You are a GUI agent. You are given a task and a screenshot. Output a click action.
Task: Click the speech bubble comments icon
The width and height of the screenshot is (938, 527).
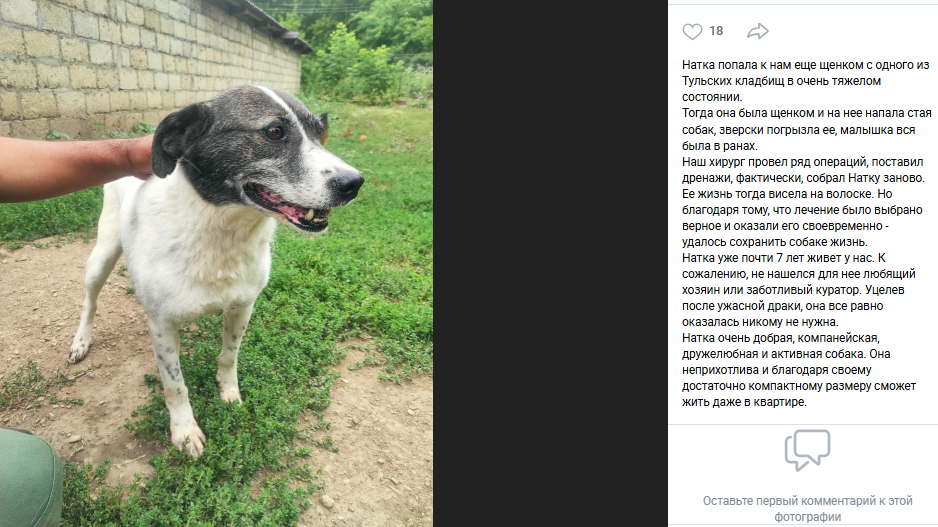pyautogui.click(x=807, y=450)
